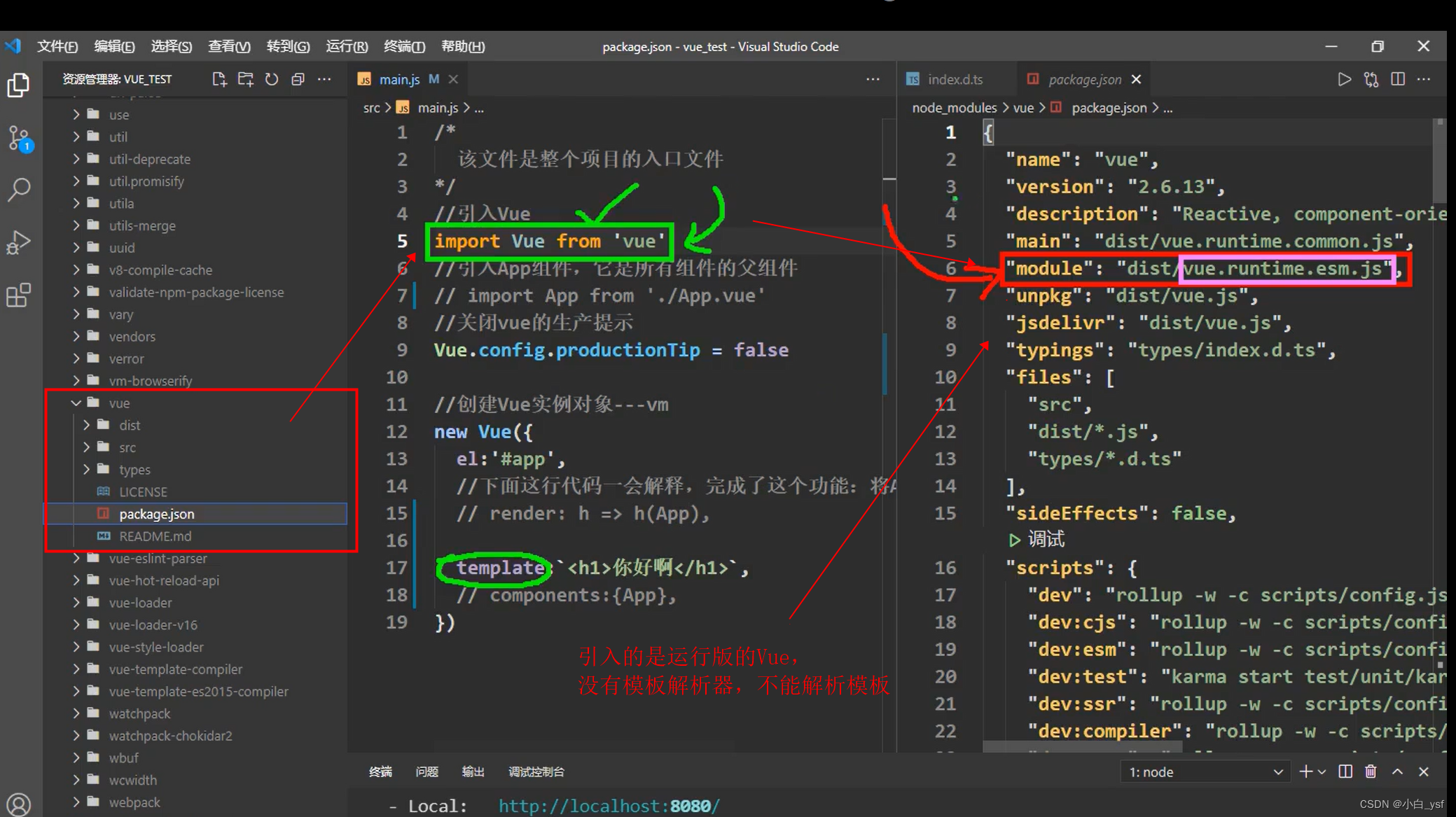Screen dimensions: 1456x817
Task: Open the 编辑(E) menu
Action: click(114, 46)
